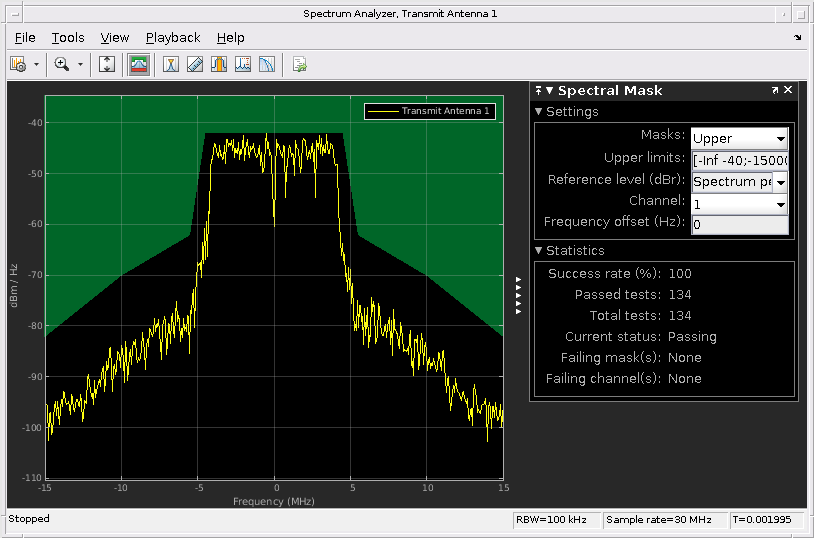Click the generate script icon
Screen dimensions: 814x538
299,64
